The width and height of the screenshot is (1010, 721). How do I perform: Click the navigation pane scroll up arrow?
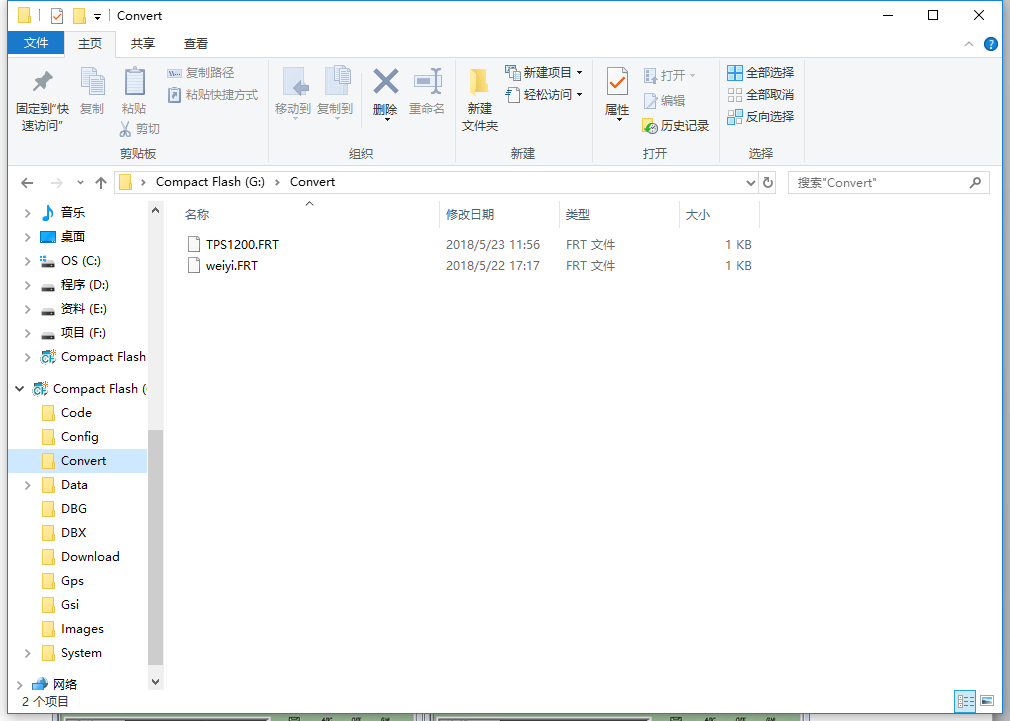tap(155, 210)
